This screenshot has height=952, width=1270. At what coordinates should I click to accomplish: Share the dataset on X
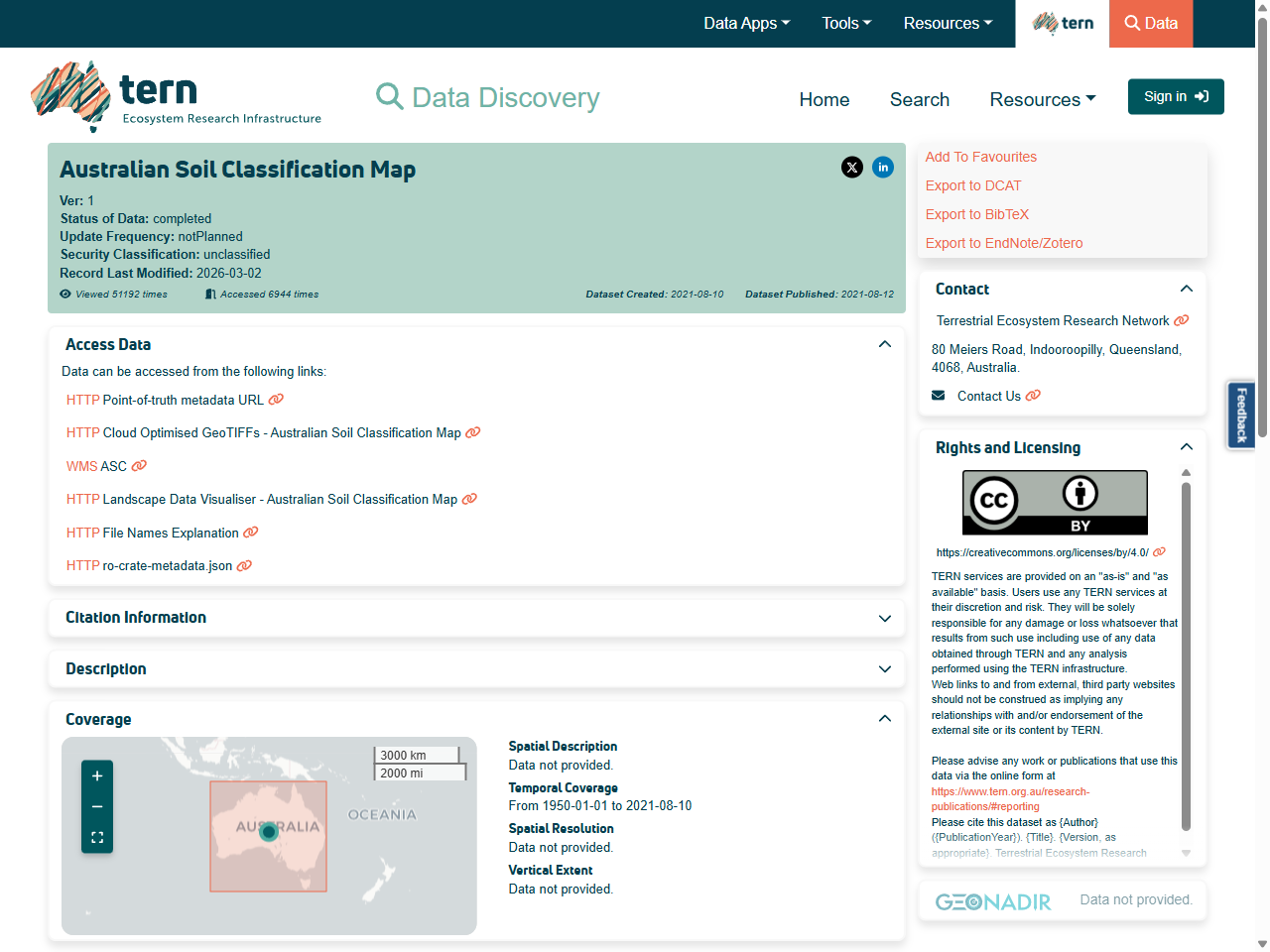click(x=852, y=167)
